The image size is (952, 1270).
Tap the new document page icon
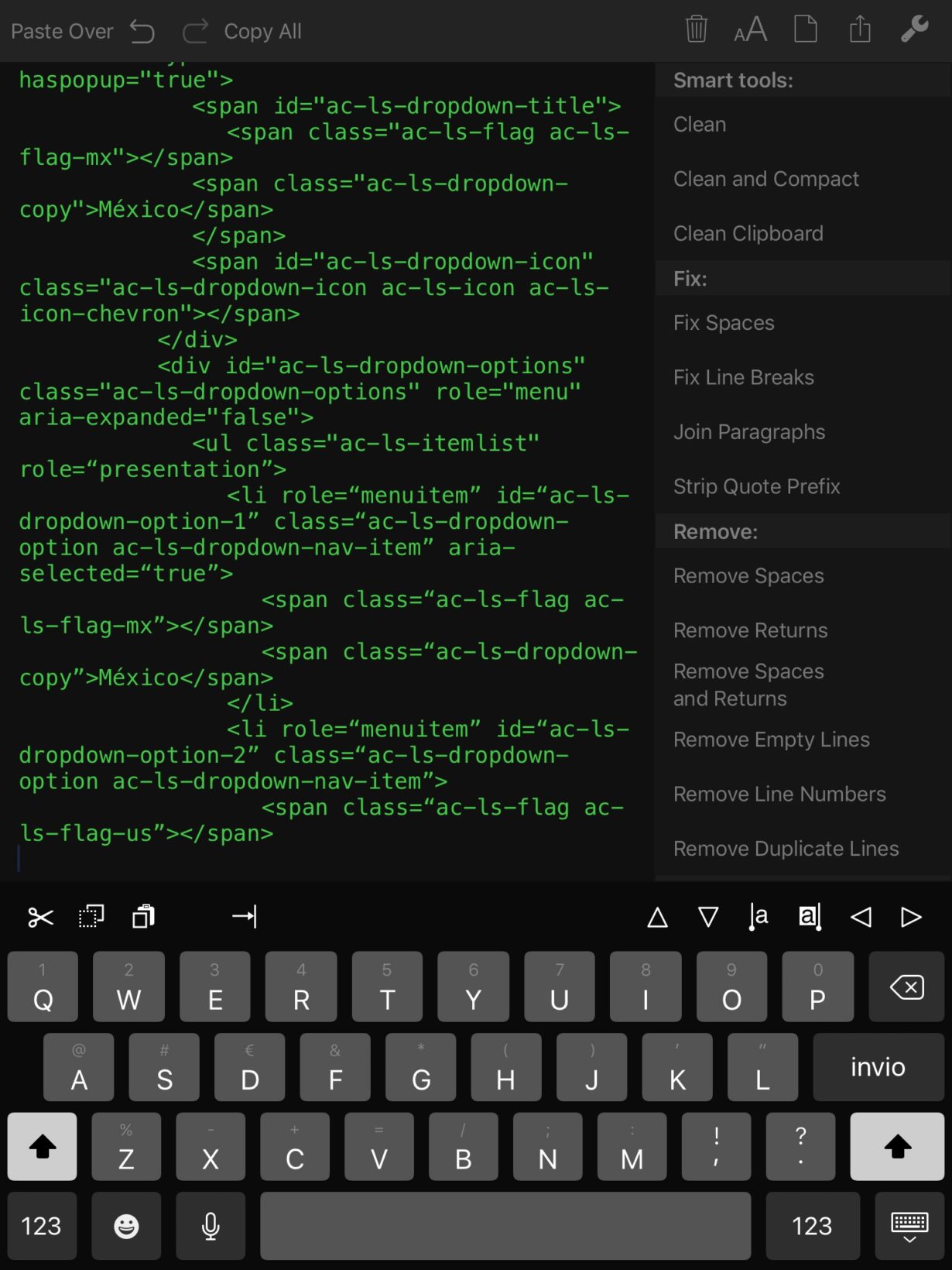coord(806,29)
